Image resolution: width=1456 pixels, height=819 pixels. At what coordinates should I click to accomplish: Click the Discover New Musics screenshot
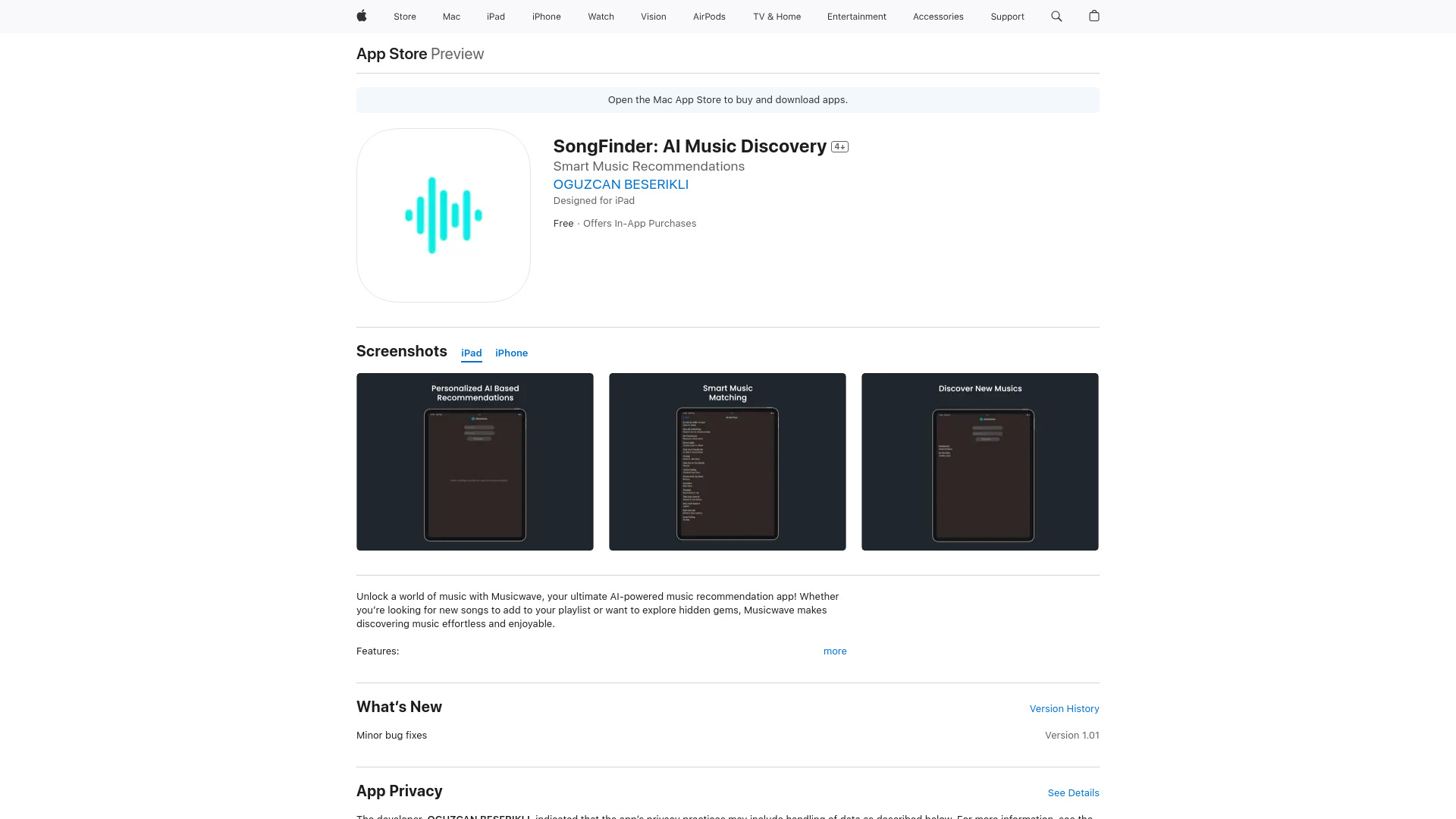(x=980, y=461)
